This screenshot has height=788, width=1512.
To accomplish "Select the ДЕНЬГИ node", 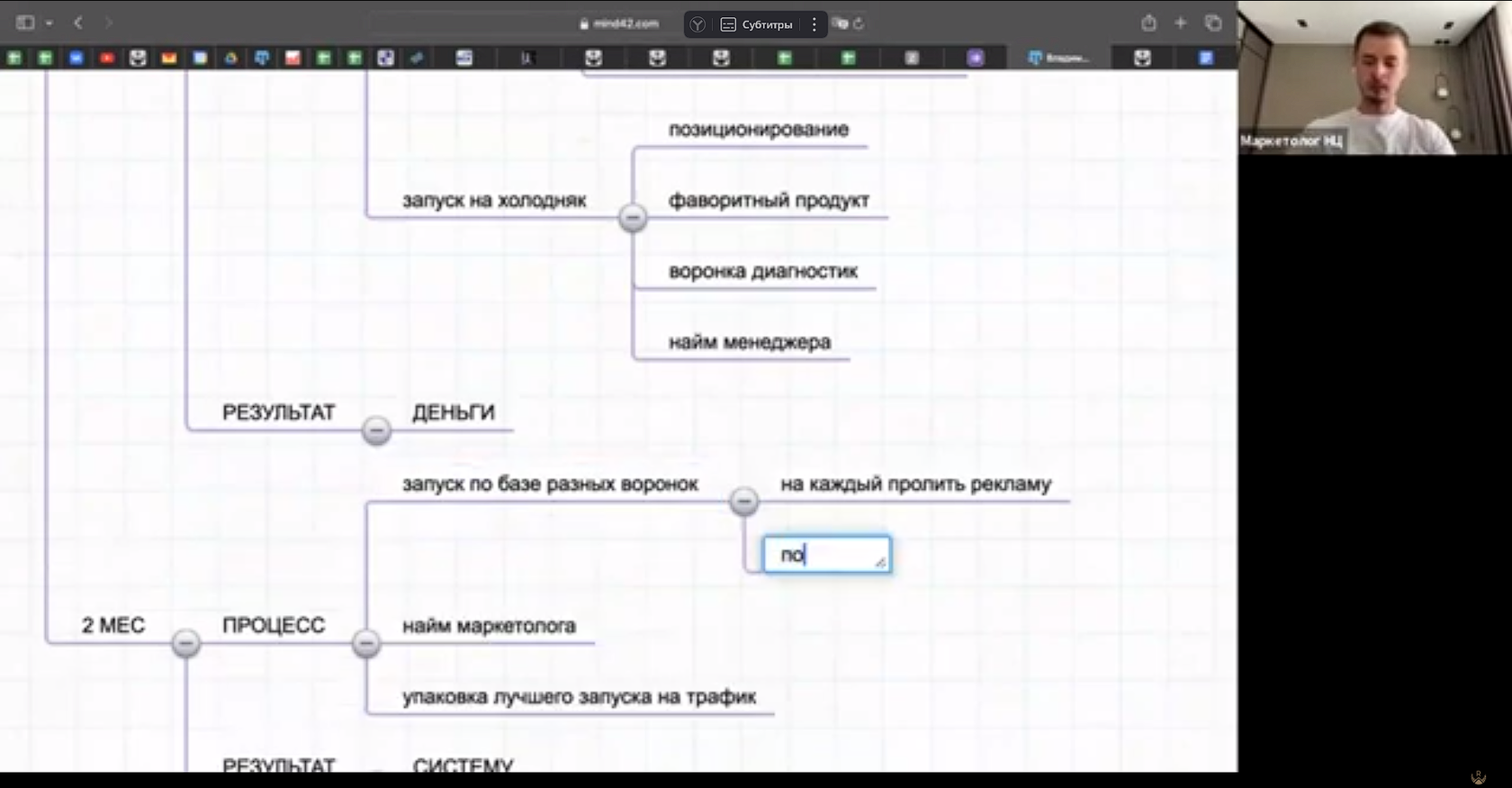I will (454, 412).
